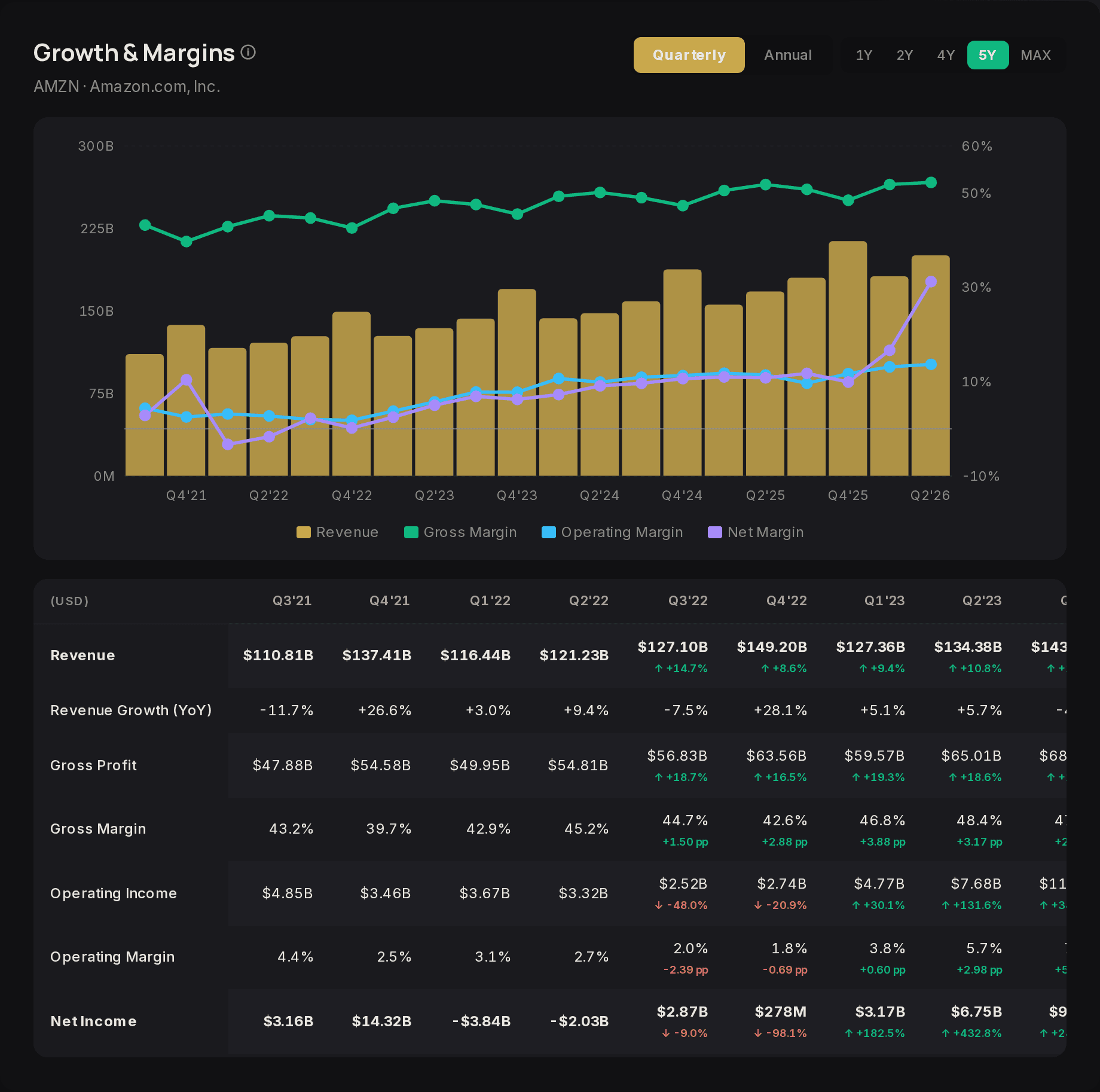Toggle the Revenue legend swatch
Image resolution: width=1100 pixels, height=1092 pixels.
pos(304,532)
